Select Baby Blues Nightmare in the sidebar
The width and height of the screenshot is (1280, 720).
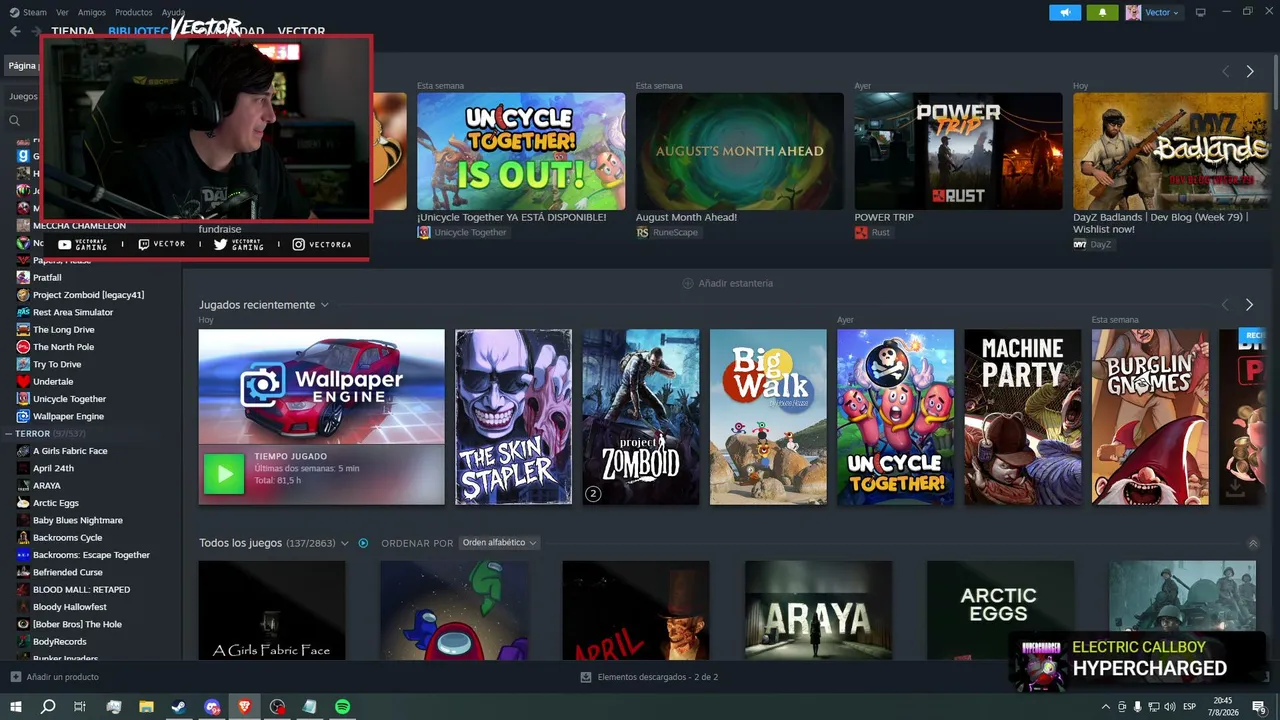(78, 520)
